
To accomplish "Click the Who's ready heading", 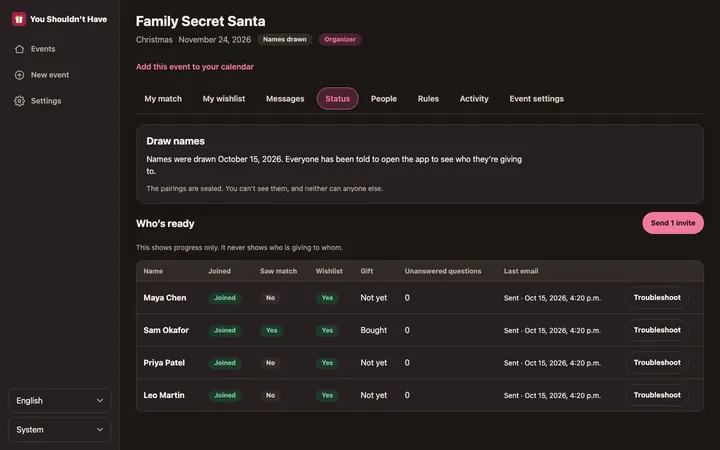I will 165,224.
